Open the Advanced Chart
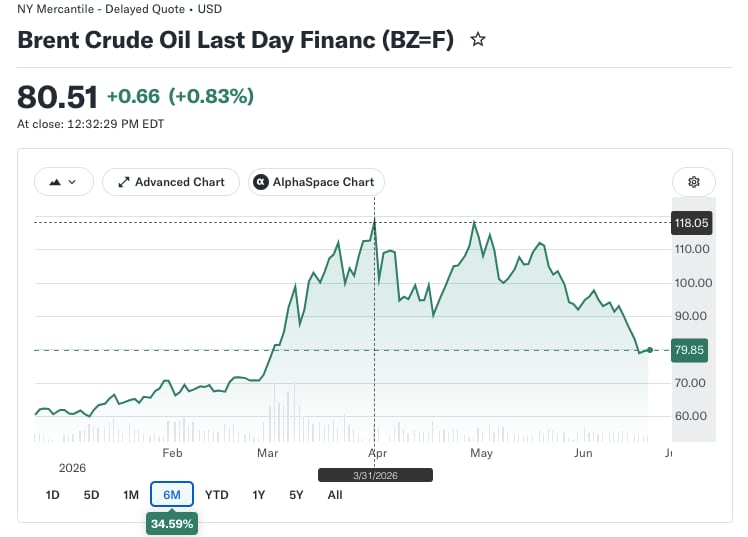Screen dimensions: 748x537 (x=171, y=182)
